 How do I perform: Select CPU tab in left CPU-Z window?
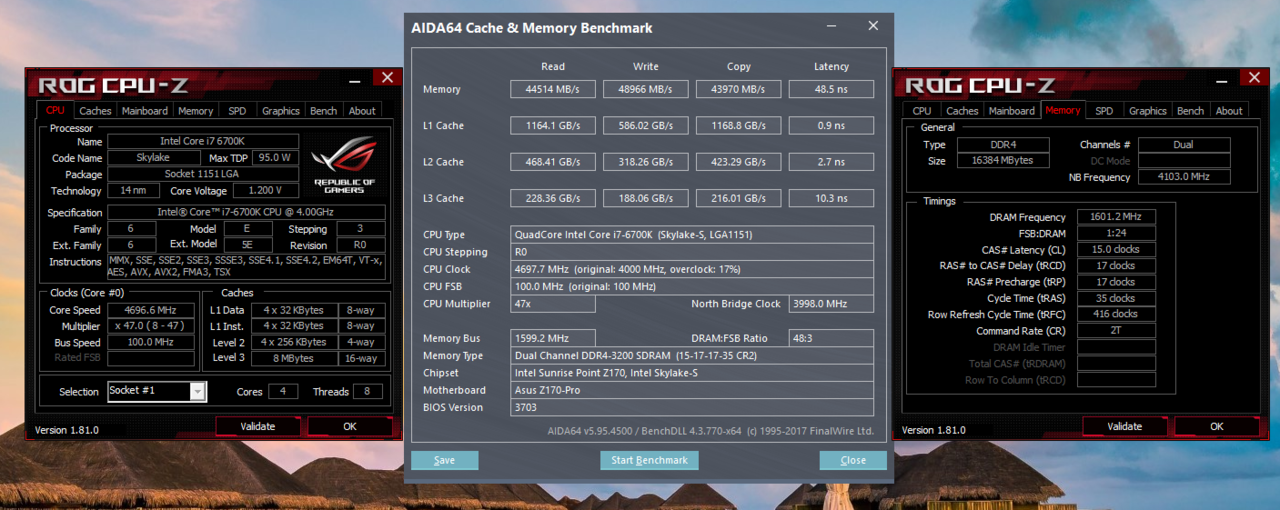pyautogui.click(x=55, y=110)
